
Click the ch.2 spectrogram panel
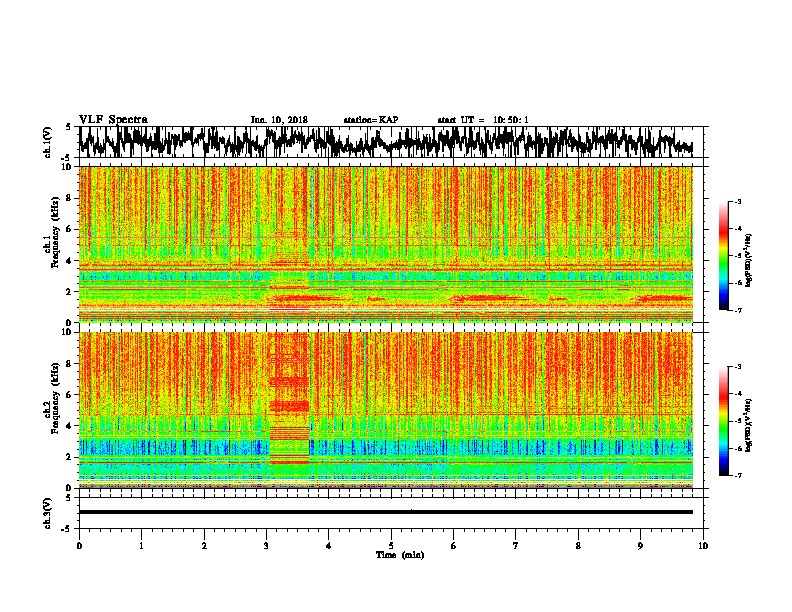click(385, 410)
